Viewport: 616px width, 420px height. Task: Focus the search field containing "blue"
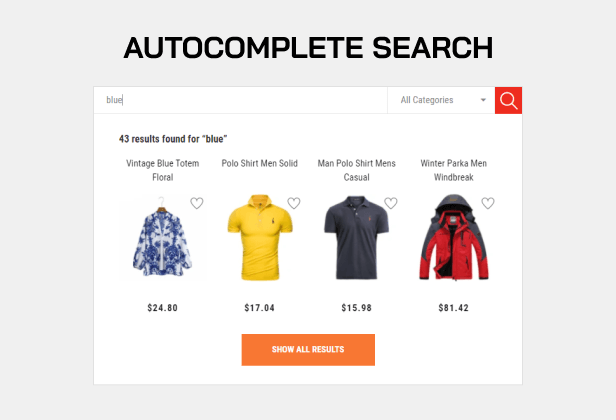click(x=240, y=100)
